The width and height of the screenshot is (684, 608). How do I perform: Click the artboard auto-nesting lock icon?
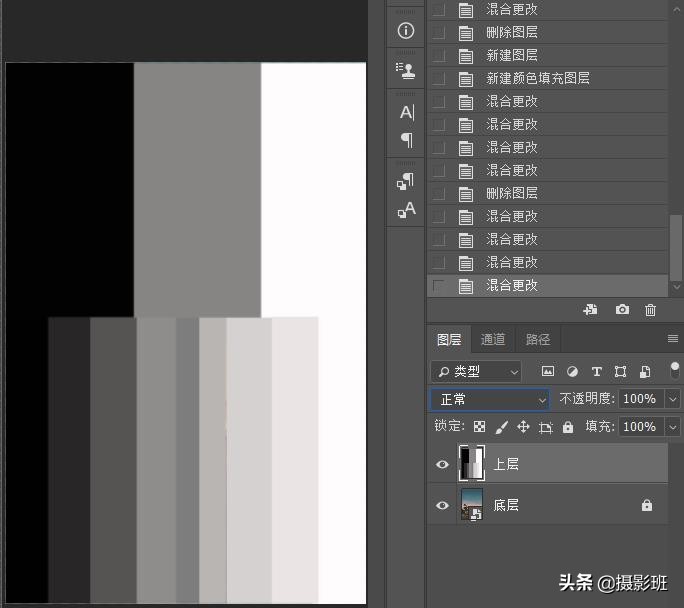[x=545, y=427]
